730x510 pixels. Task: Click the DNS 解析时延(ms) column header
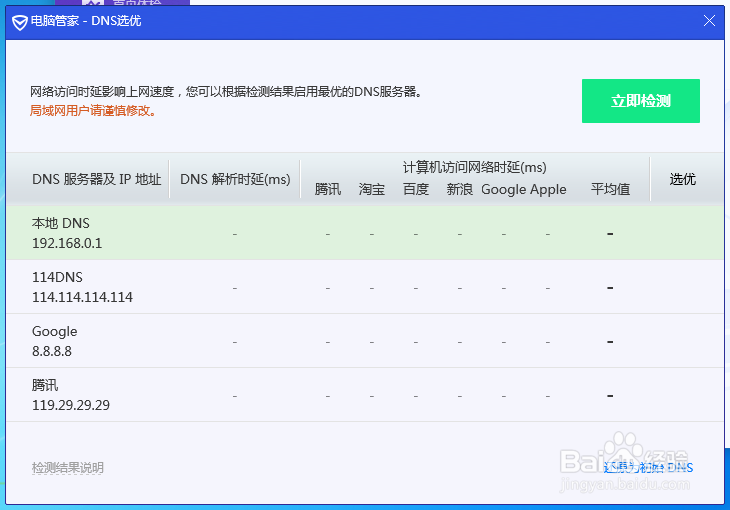tap(235, 179)
